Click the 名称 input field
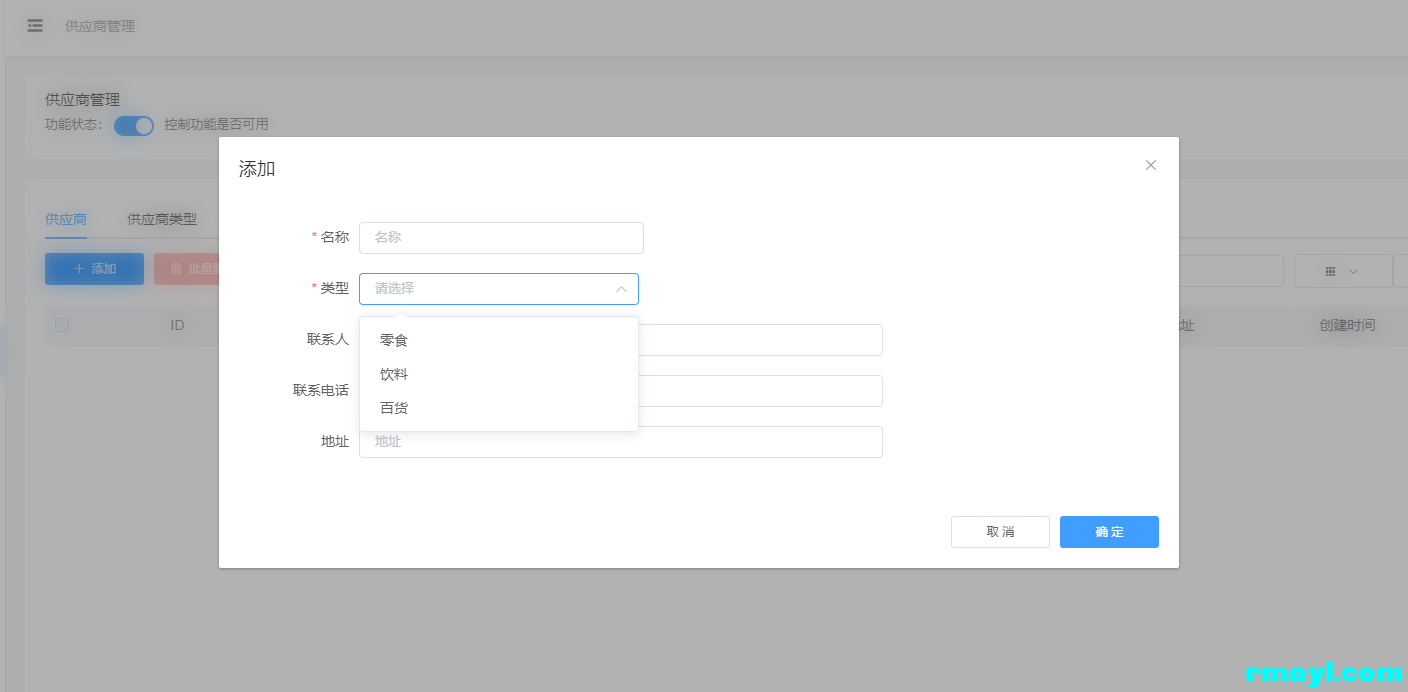 point(501,238)
